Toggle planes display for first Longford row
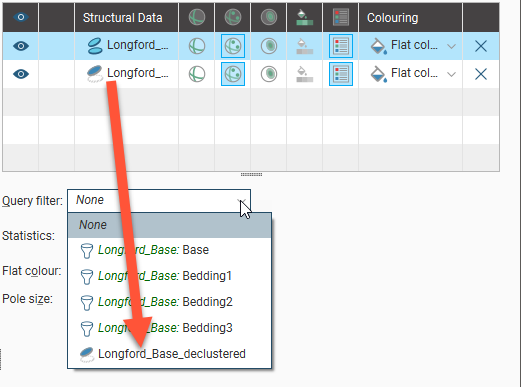Image resolution: width=521 pixels, height=387 pixels. 197,46
